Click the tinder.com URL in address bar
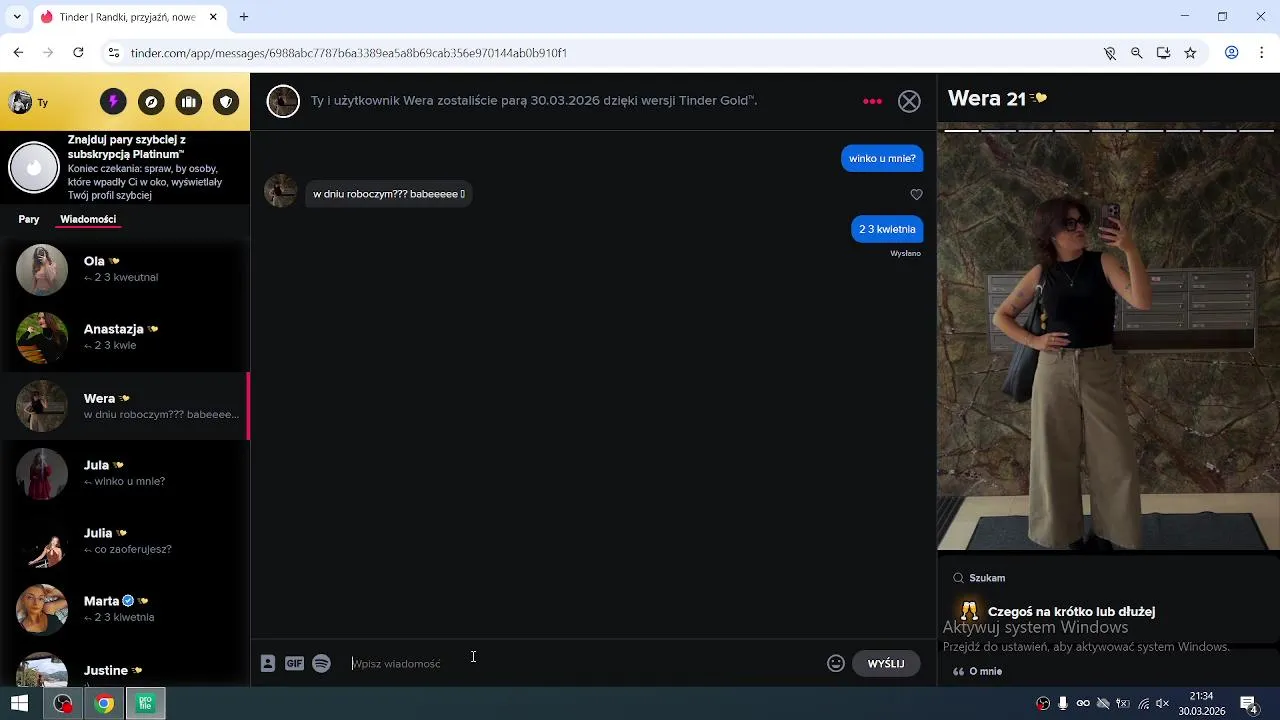The height and width of the screenshot is (720, 1280). coord(349,53)
